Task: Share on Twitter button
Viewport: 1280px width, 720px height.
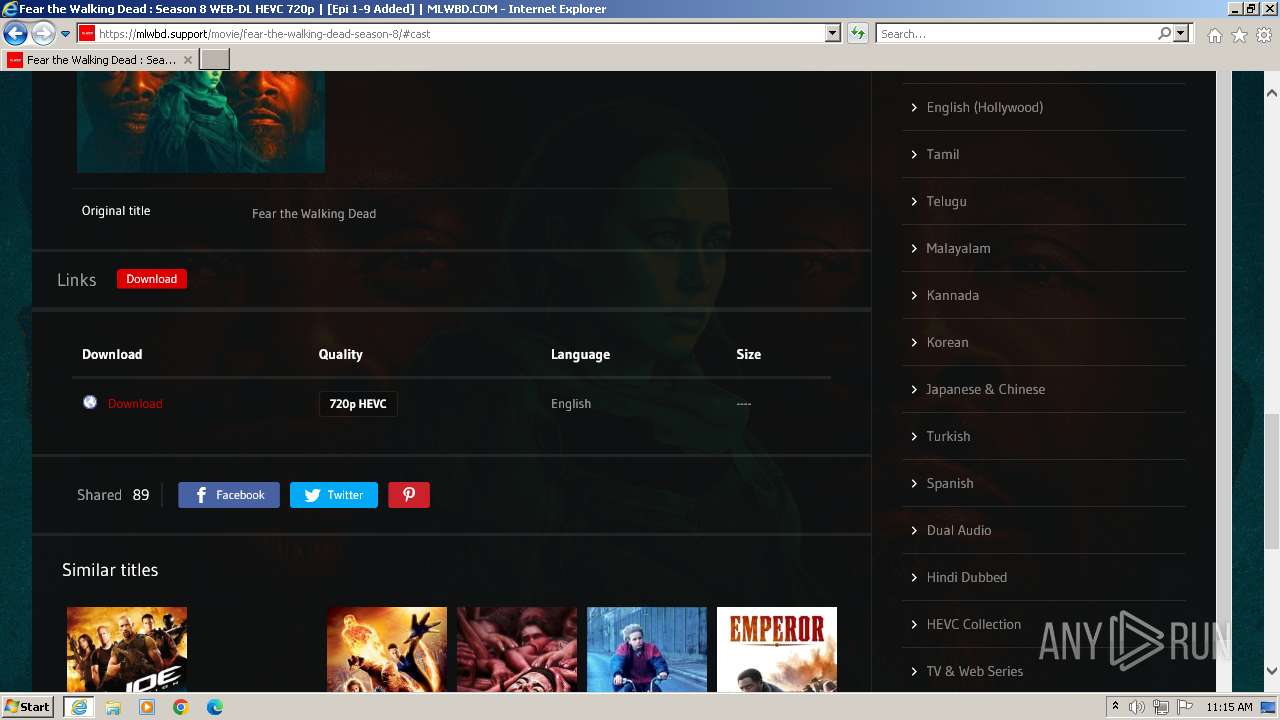Action: click(334, 495)
